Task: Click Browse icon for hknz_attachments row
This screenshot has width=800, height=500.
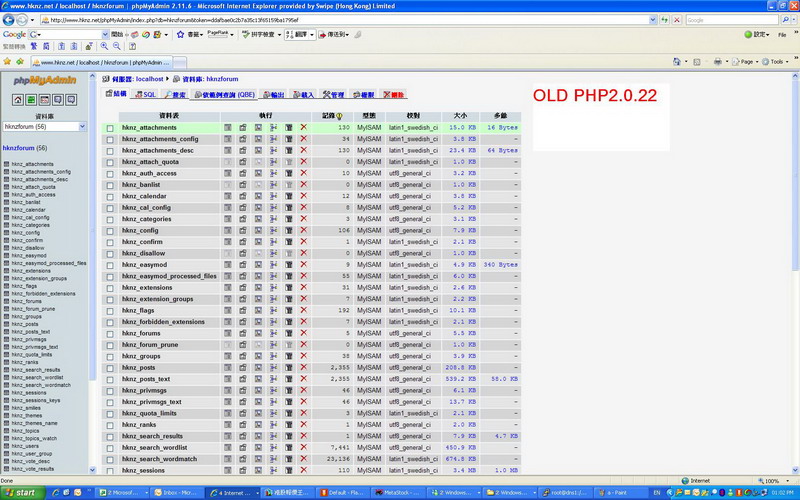Action: point(228,128)
